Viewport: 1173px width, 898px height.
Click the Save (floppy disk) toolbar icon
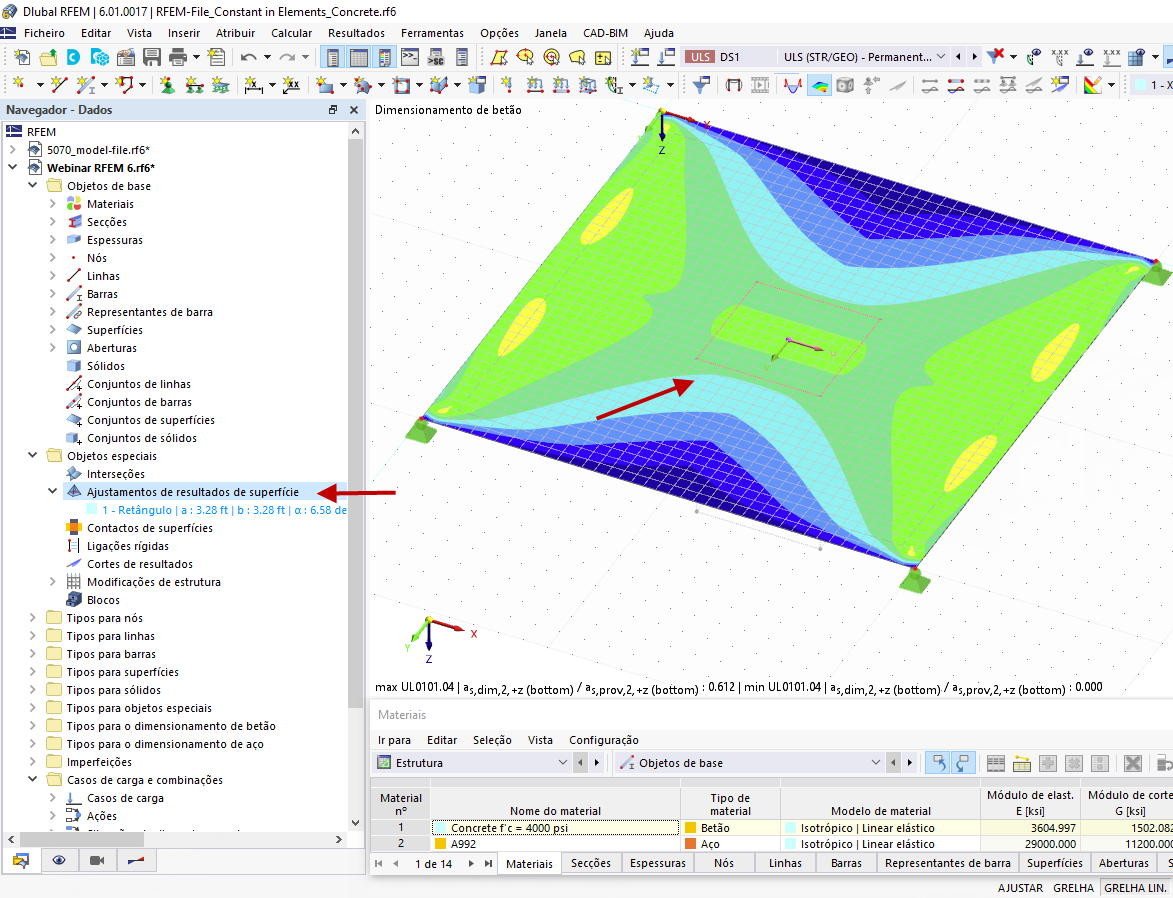pos(152,57)
